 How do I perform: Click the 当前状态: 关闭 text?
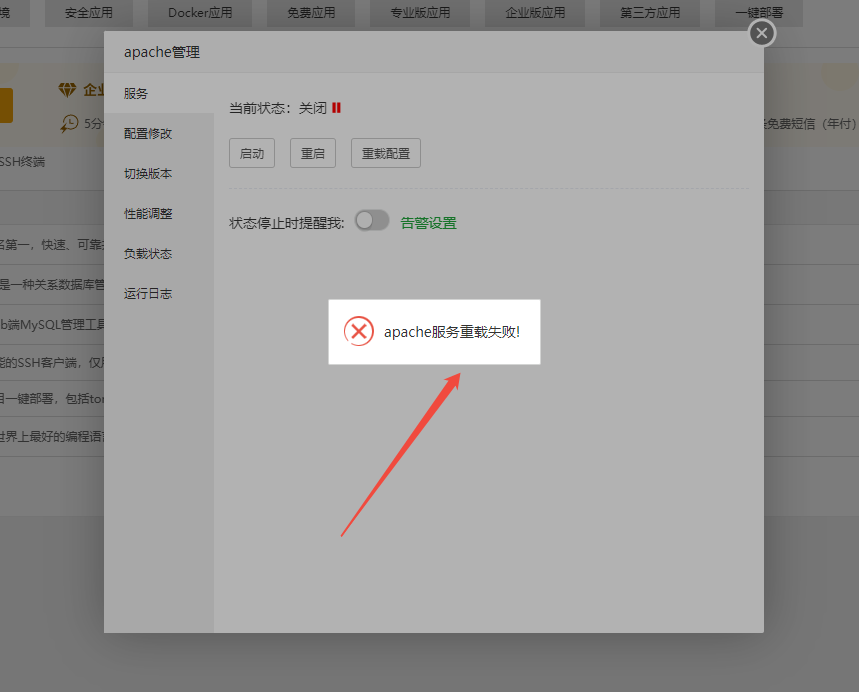click(x=278, y=108)
